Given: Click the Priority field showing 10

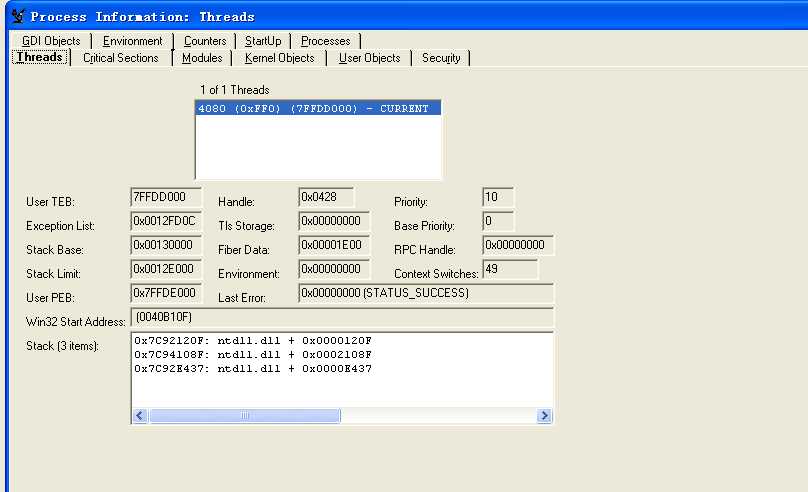Looking at the screenshot, I should (498, 197).
